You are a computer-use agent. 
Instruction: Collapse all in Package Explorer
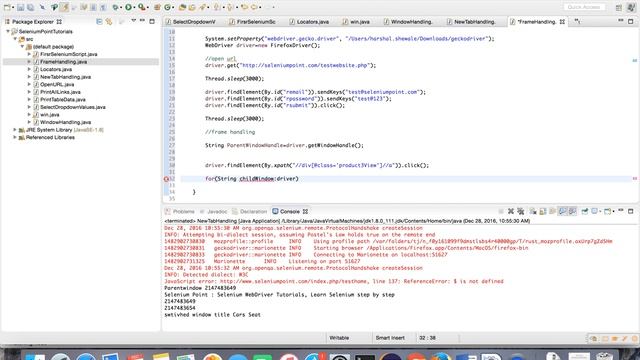pyautogui.click(x=99, y=21)
